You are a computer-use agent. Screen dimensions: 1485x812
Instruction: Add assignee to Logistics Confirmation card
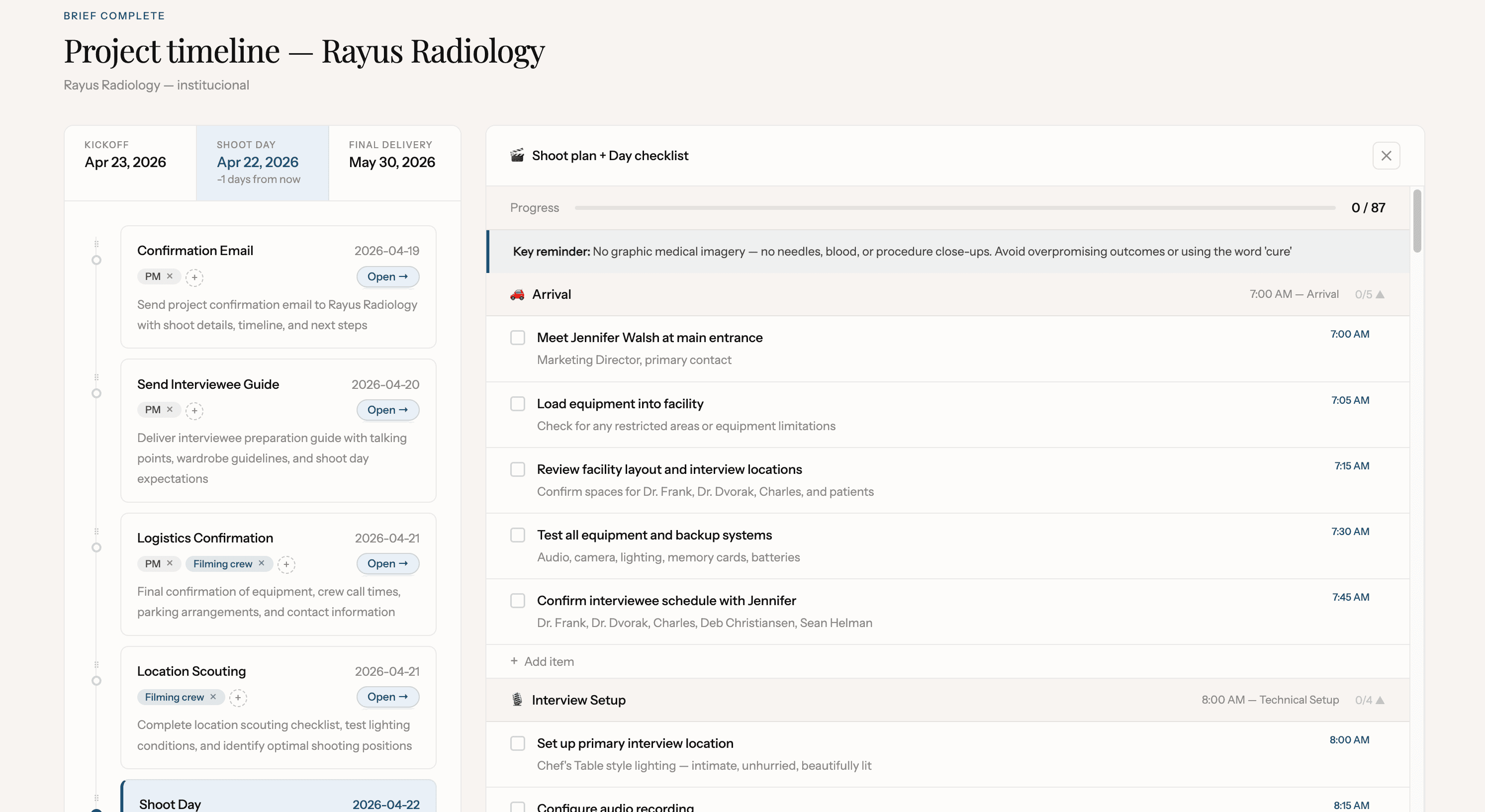pos(286,564)
